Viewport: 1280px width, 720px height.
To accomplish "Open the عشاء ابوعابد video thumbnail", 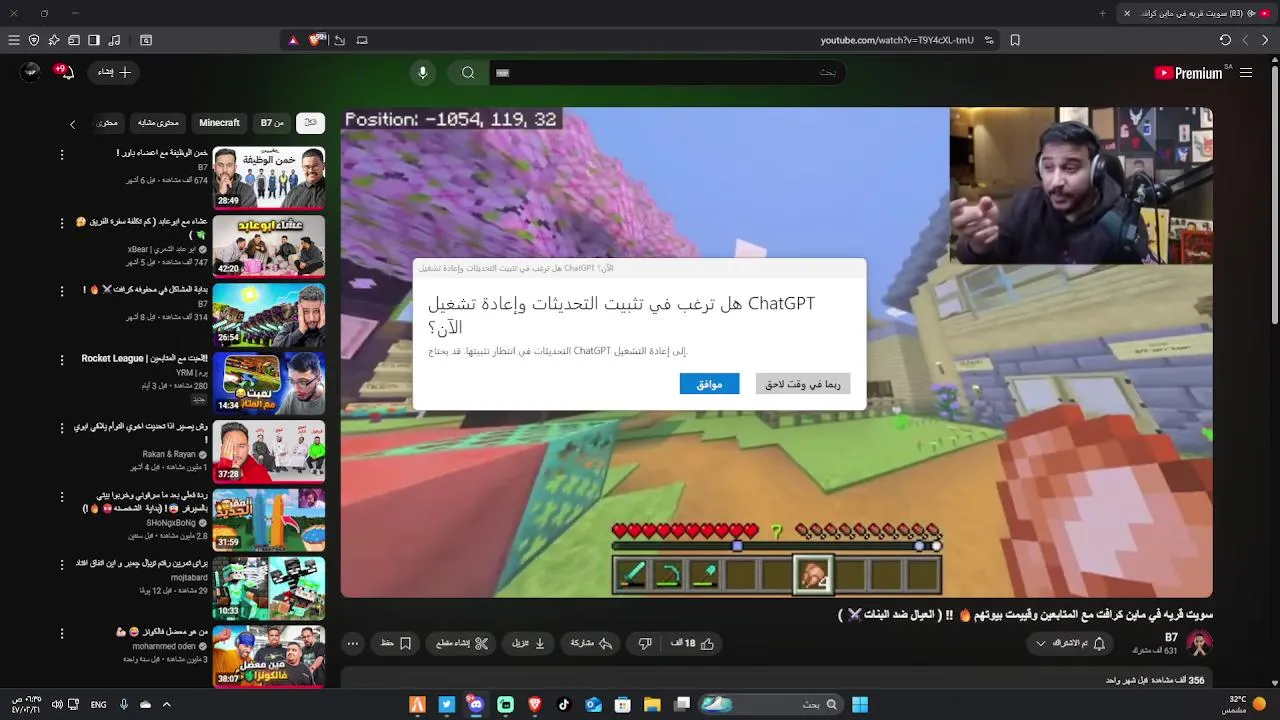I will coord(269,246).
